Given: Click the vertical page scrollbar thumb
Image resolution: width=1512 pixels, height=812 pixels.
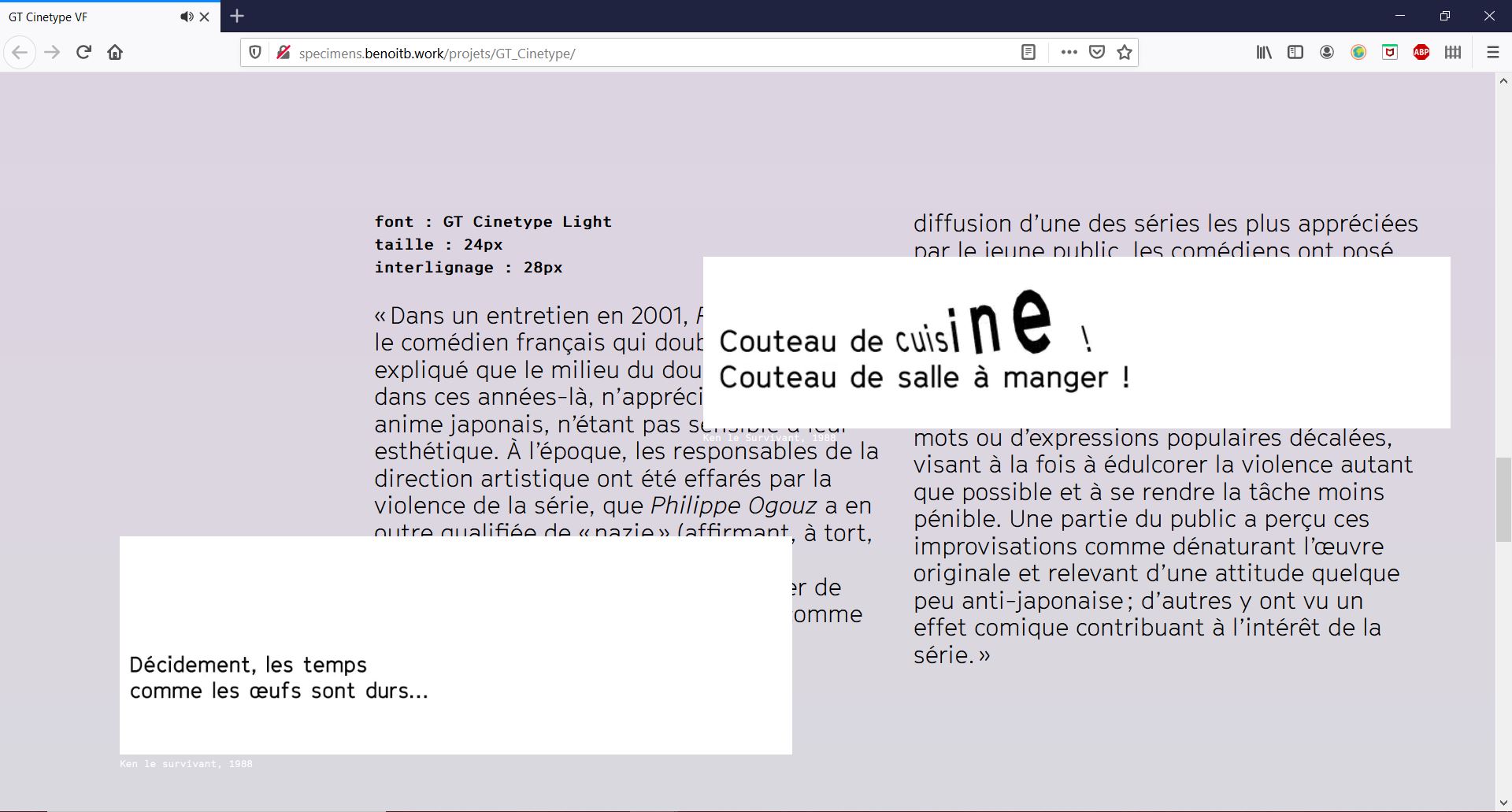Looking at the screenshot, I should point(1503,499).
